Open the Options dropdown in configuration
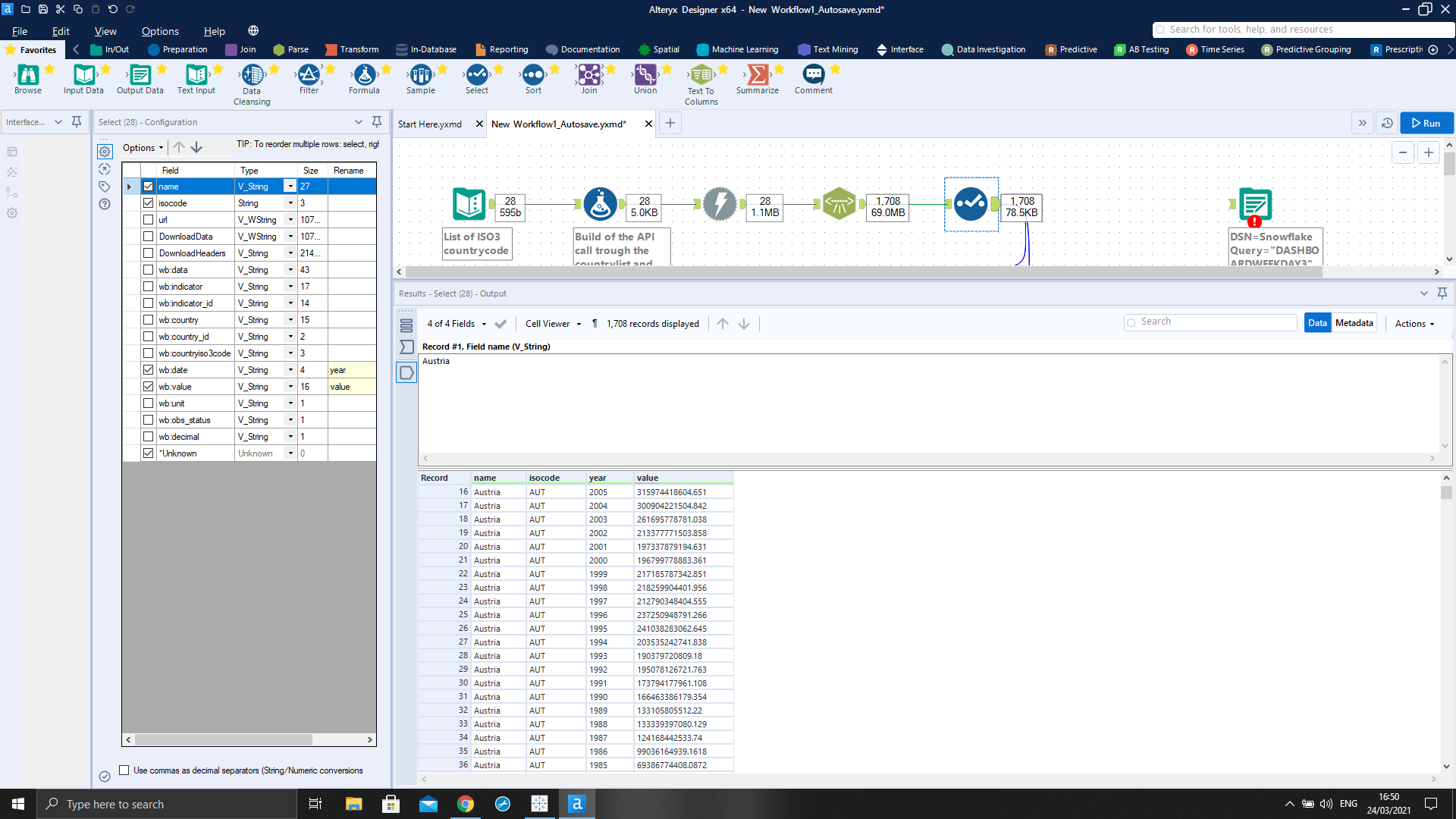The height and width of the screenshot is (819, 1456). [x=143, y=148]
